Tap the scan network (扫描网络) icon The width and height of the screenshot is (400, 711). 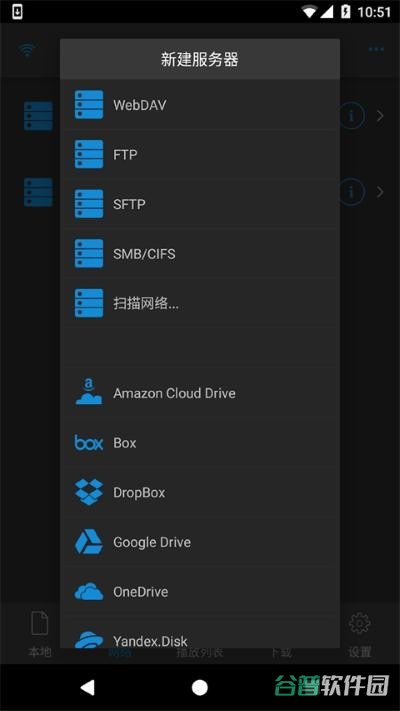coord(89,303)
